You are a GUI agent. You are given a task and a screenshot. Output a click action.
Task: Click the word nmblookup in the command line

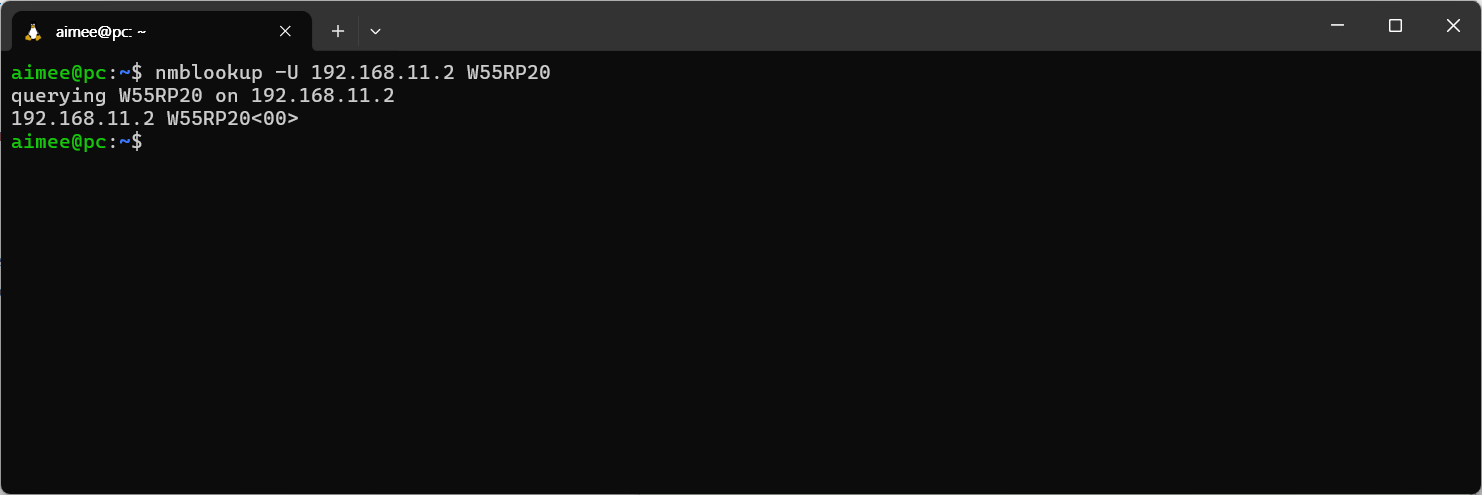pyautogui.click(x=208, y=73)
